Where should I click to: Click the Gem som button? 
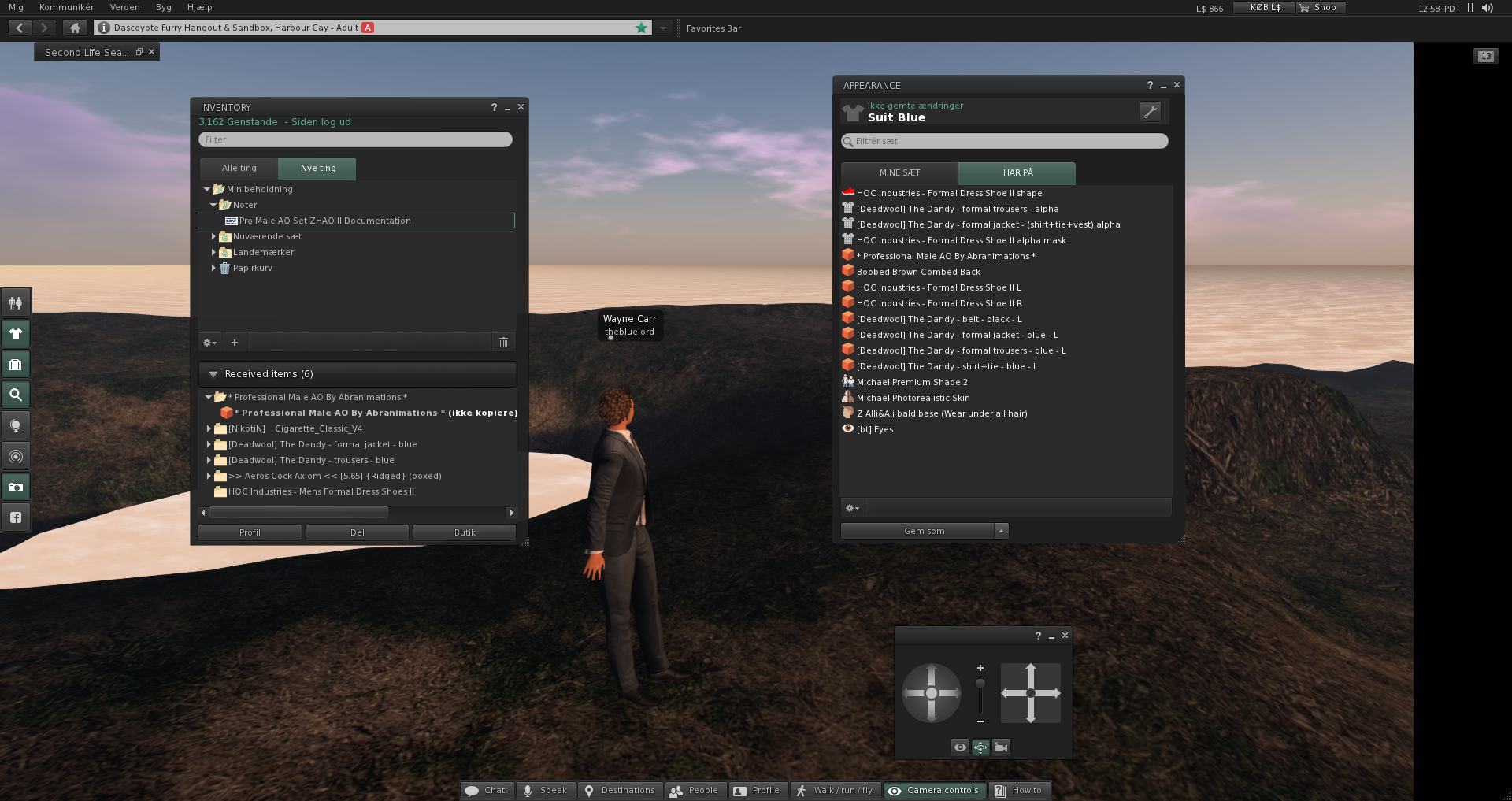pyautogui.click(x=918, y=531)
